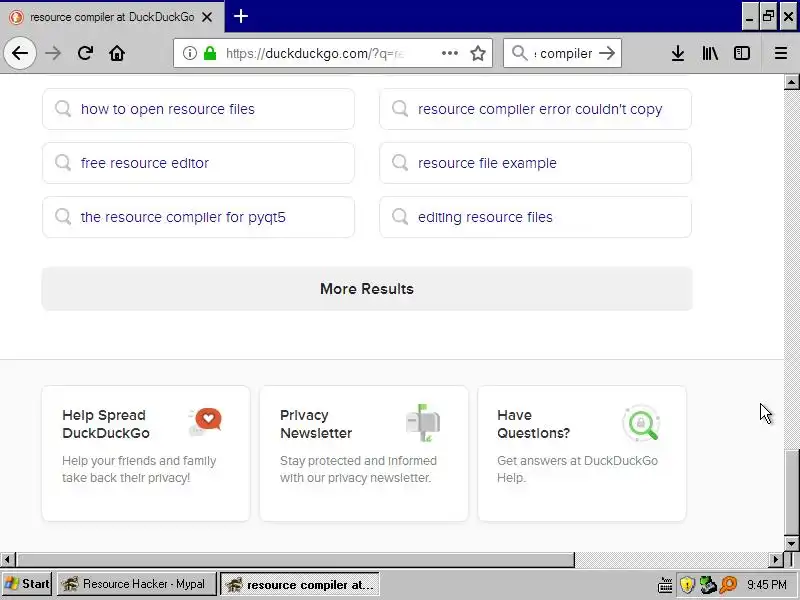
Task: Show site information icon in address bar
Action: click(189, 53)
